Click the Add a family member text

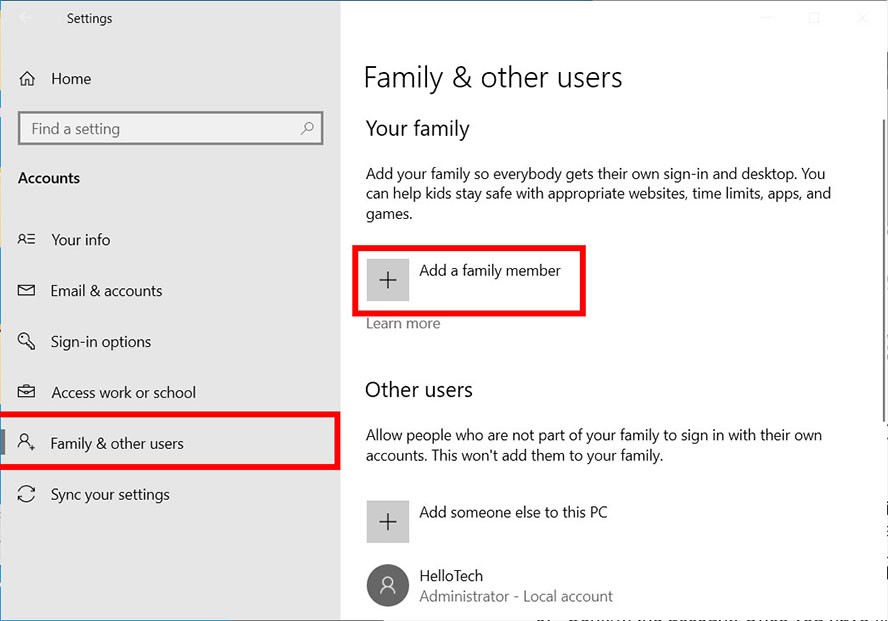click(x=490, y=271)
